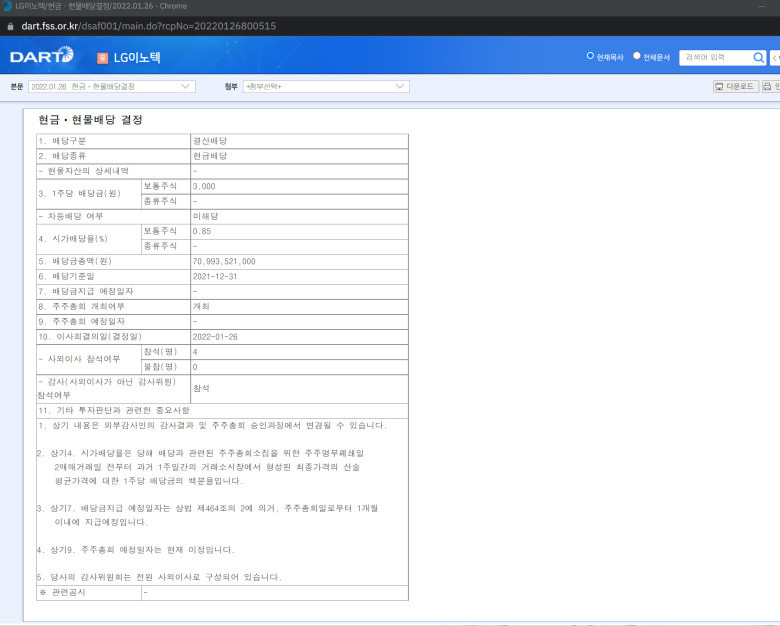The height and width of the screenshot is (626, 780).
Task: Click the 4. 시가배당율(%) label
Action: coord(73,238)
